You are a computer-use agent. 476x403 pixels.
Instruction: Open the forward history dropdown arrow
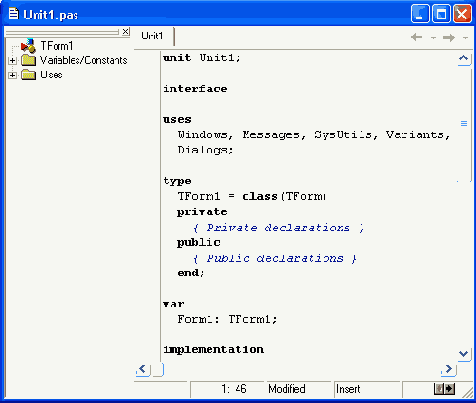(x=466, y=38)
